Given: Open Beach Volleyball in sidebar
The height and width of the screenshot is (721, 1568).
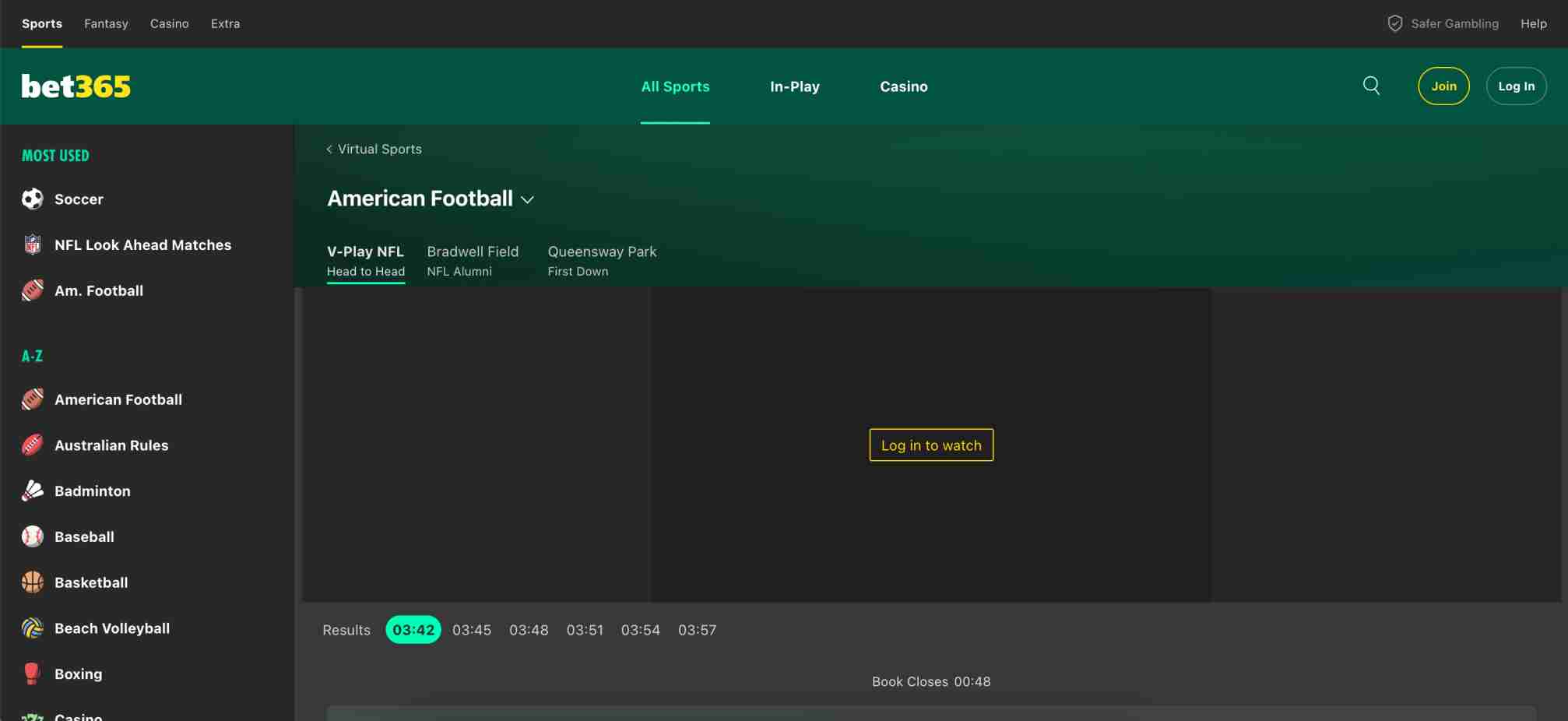Looking at the screenshot, I should (x=112, y=628).
